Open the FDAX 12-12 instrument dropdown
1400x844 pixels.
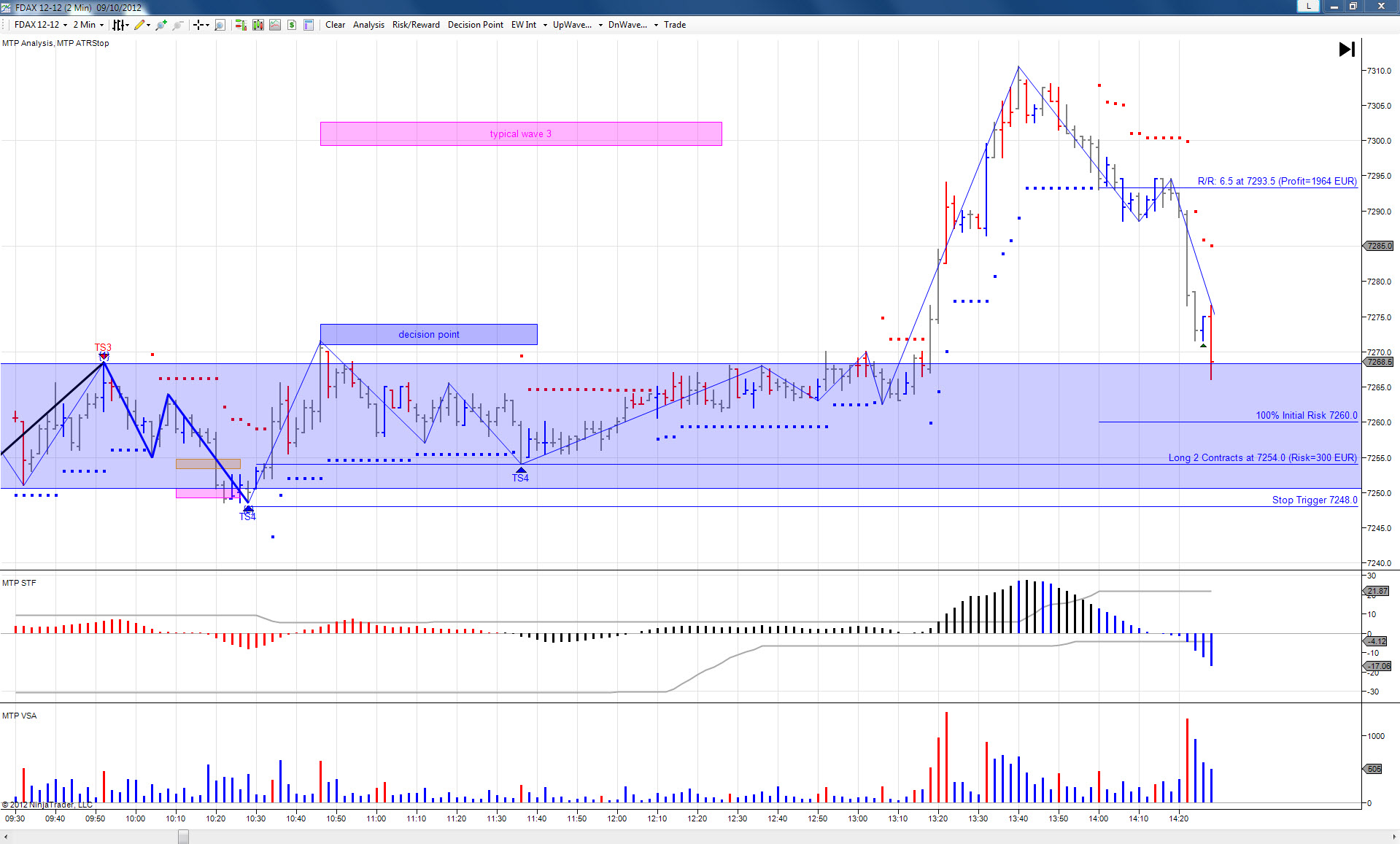(41, 25)
